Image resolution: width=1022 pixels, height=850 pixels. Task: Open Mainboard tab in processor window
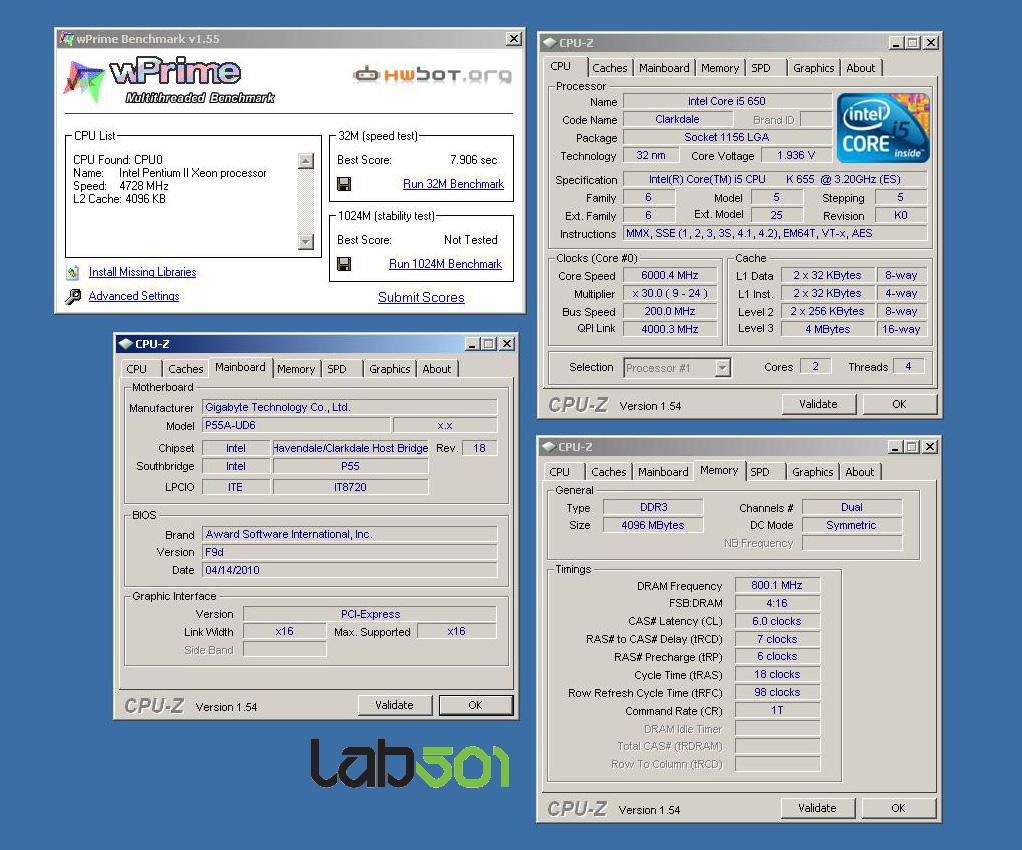tap(664, 68)
